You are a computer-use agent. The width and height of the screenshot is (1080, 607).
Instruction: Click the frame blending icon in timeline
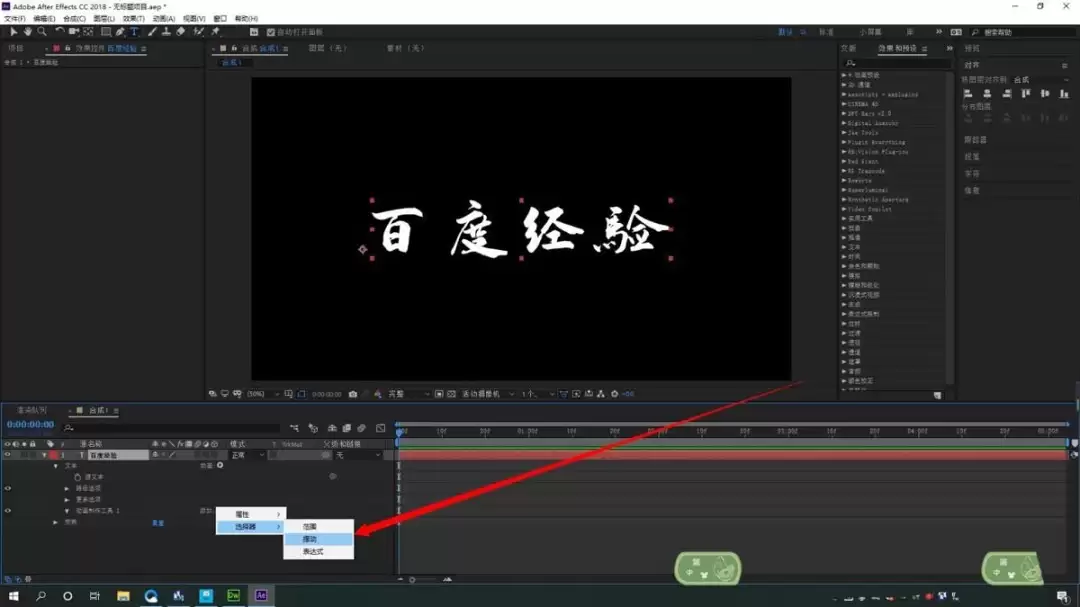346,429
